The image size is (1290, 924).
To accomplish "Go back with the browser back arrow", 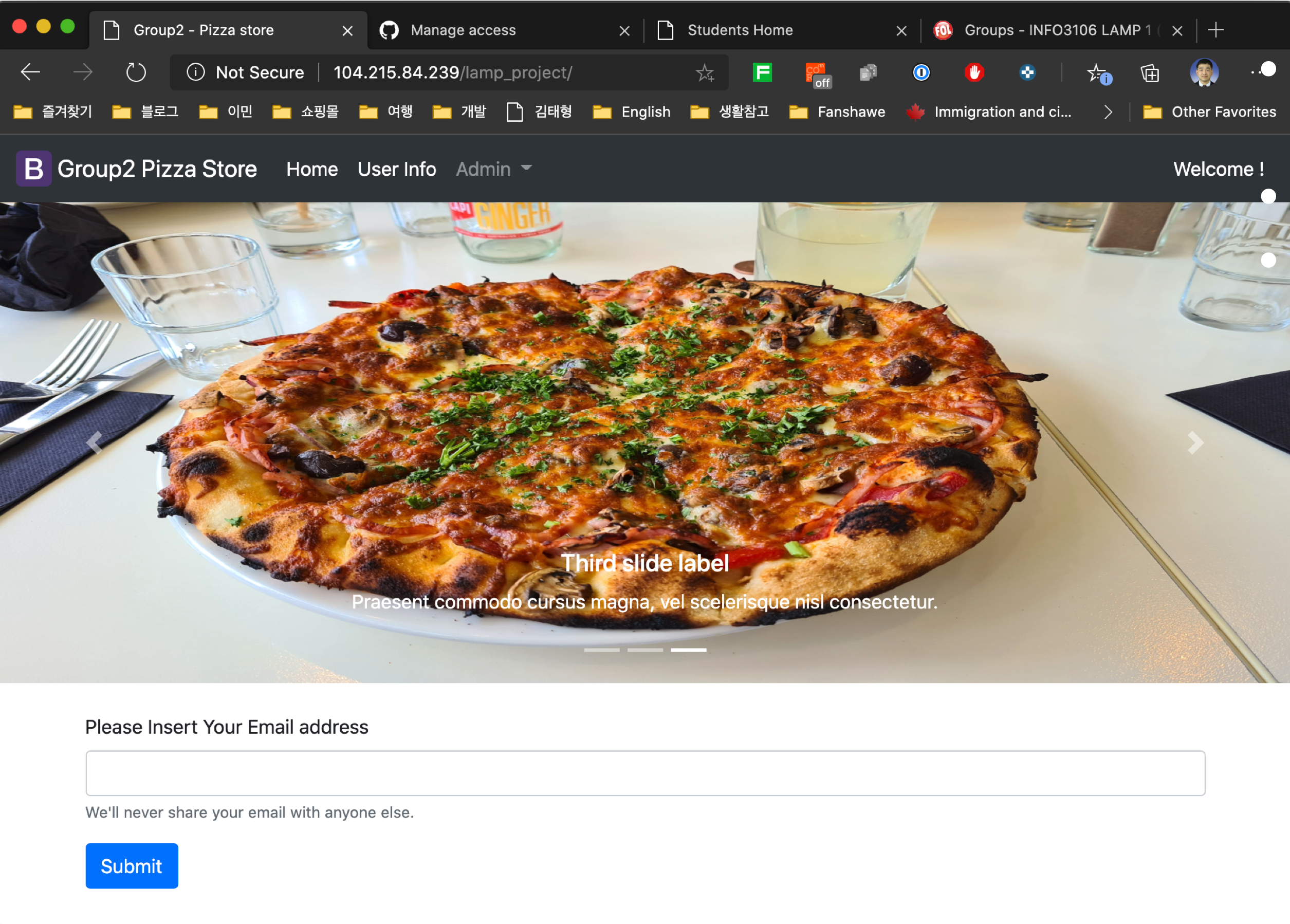I will 30,72.
